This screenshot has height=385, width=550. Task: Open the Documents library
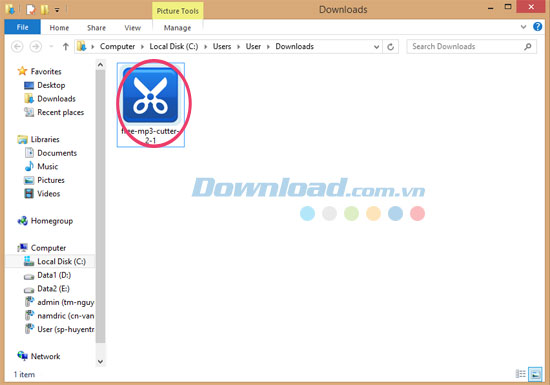pos(57,153)
